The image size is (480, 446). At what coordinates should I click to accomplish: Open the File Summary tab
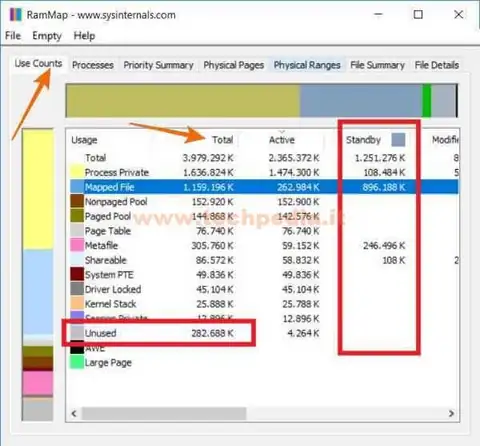(x=377, y=65)
